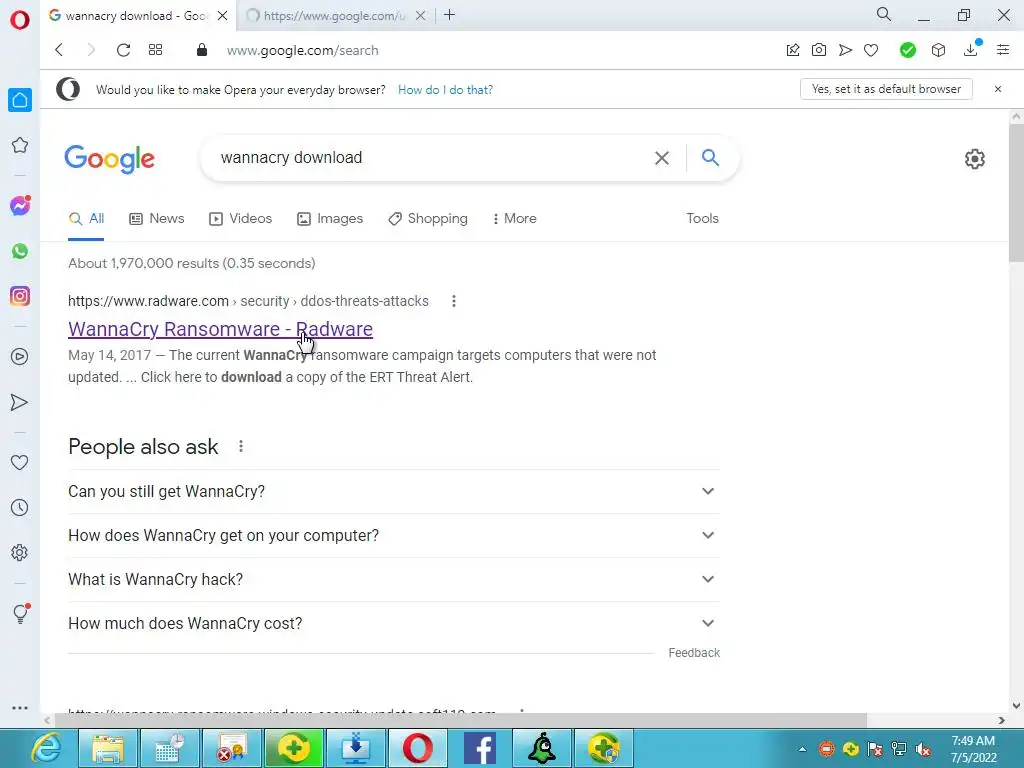View site security padlock info
This screenshot has height=768, width=1024.
click(x=202, y=50)
